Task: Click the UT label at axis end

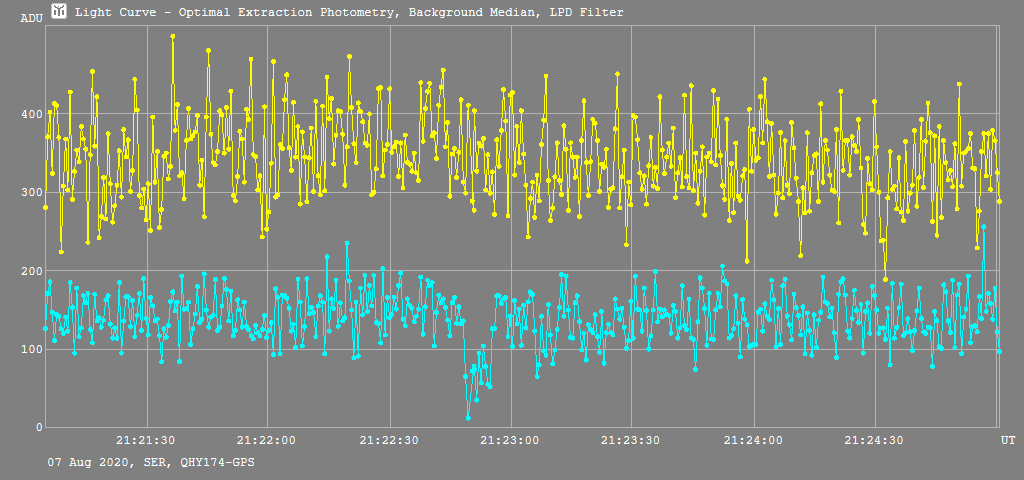Action: click(x=1008, y=440)
